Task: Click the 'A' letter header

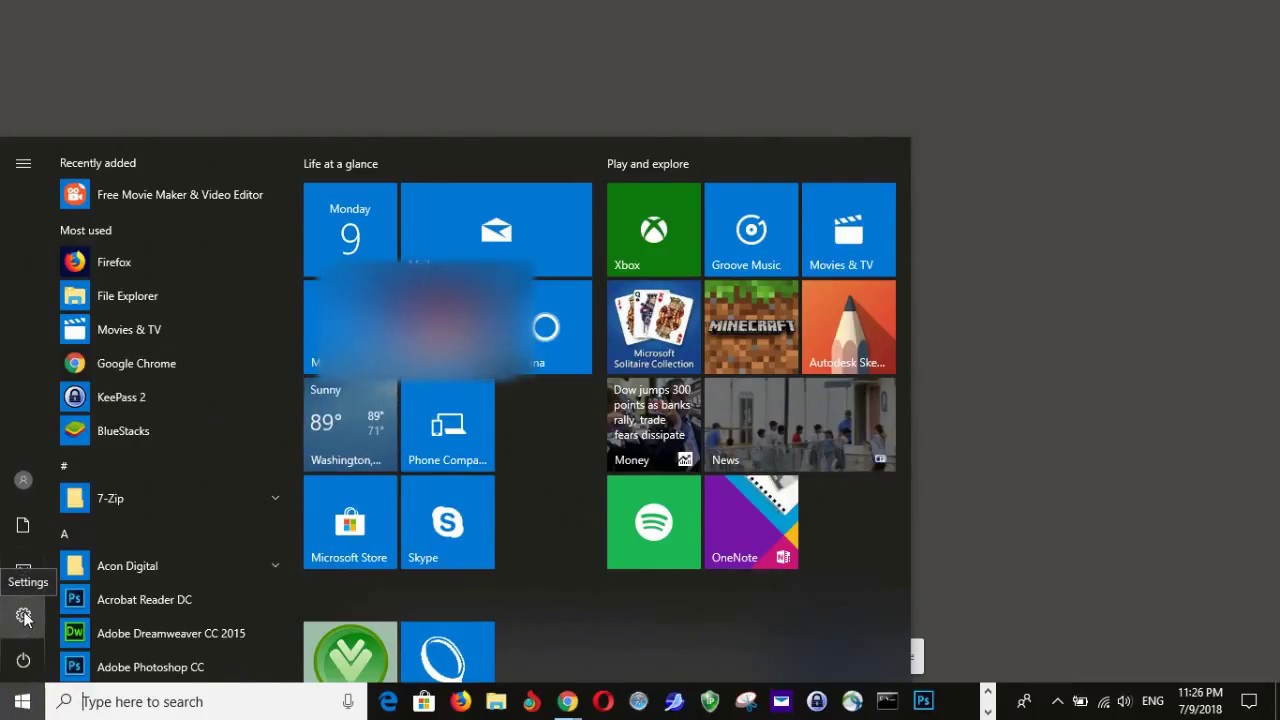Action: click(x=64, y=534)
